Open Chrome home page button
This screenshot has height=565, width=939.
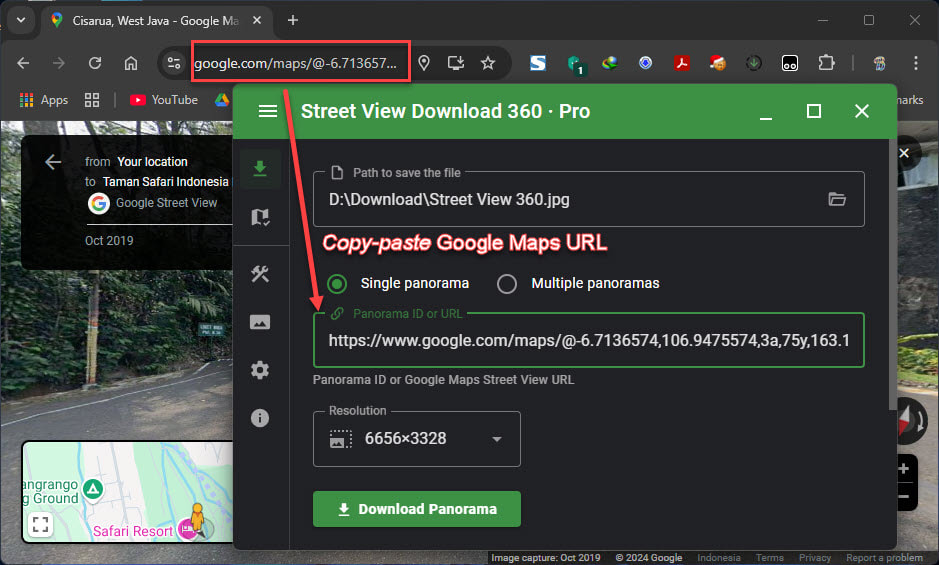(x=131, y=63)
